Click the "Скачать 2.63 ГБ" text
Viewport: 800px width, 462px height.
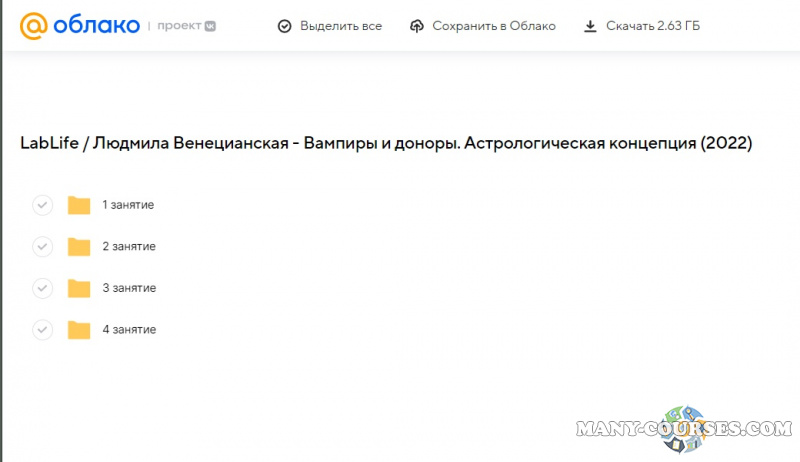pyautogui.click(x=653, y=26)
